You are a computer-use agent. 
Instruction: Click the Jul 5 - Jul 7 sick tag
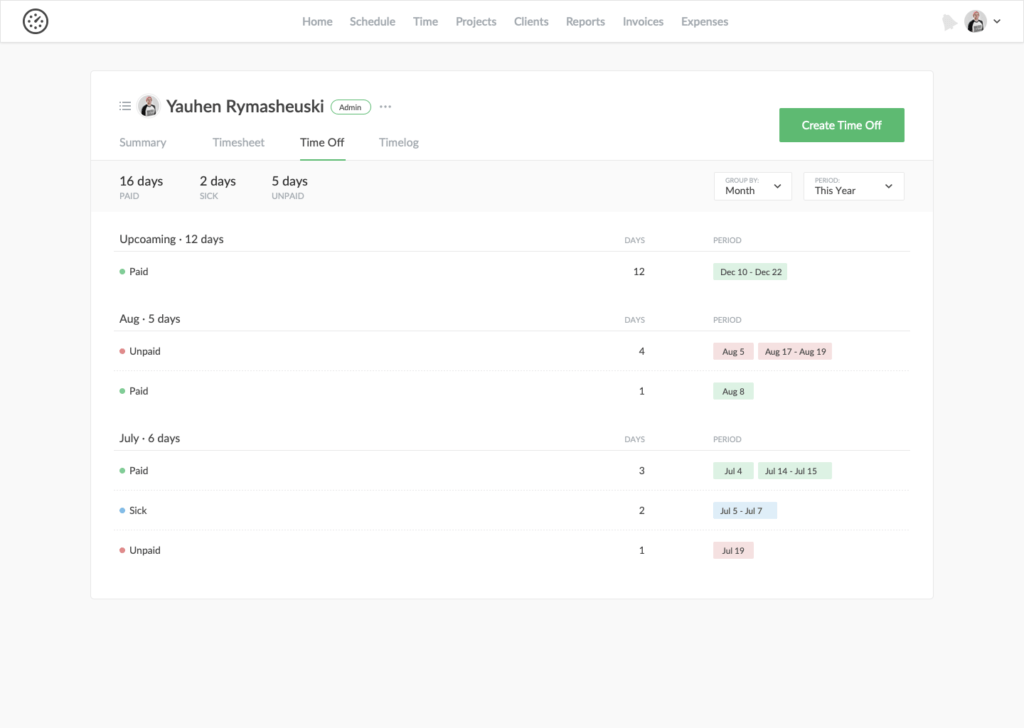tap(744, 511)
